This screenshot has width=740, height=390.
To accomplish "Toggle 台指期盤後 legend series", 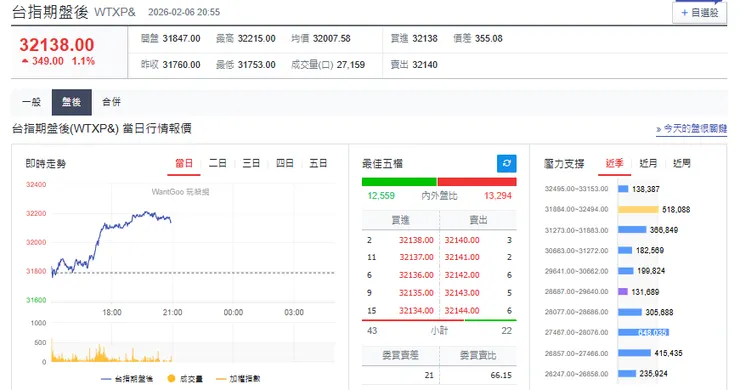I will coord(127,379).
